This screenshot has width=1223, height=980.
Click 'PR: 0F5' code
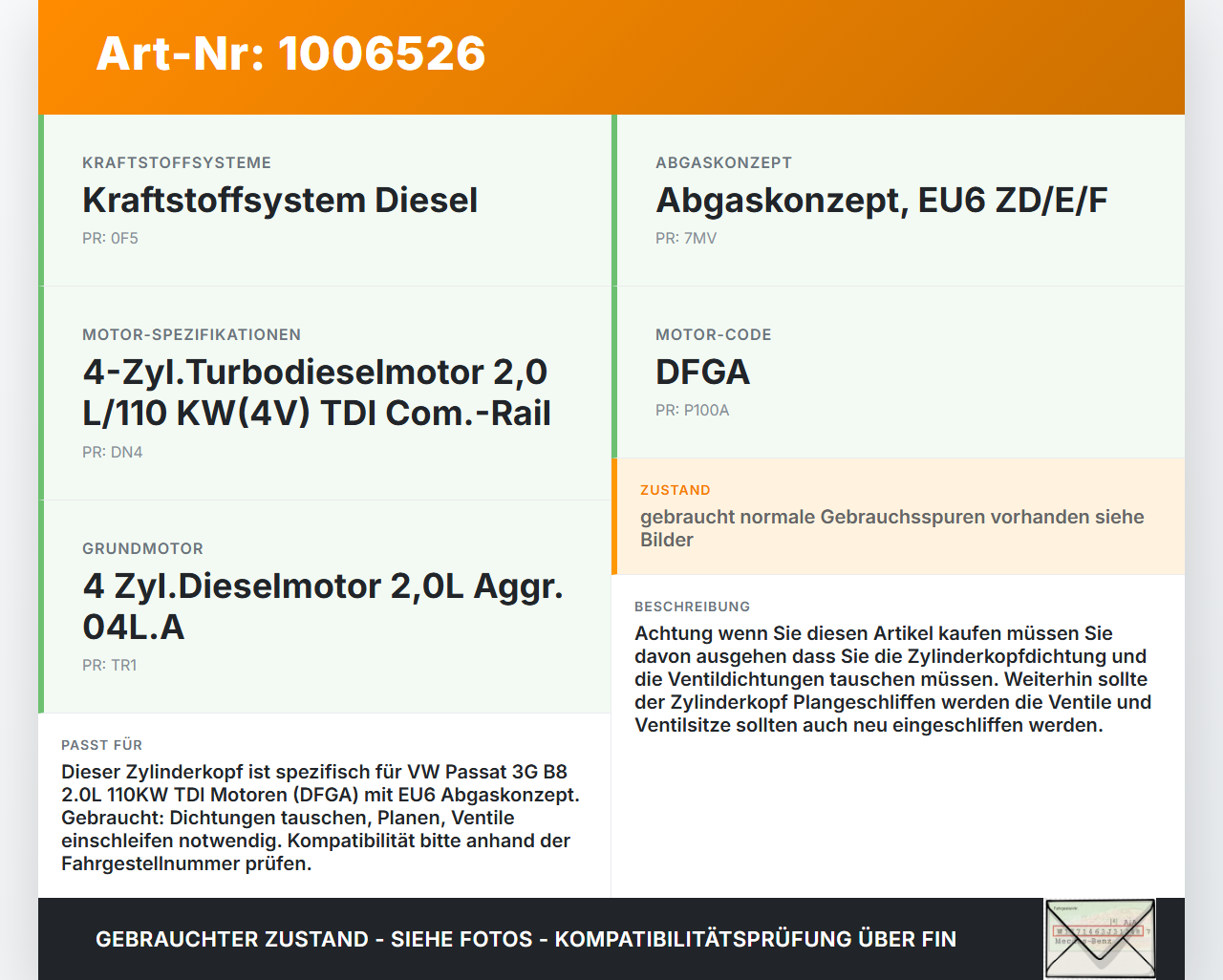[110, 239]
